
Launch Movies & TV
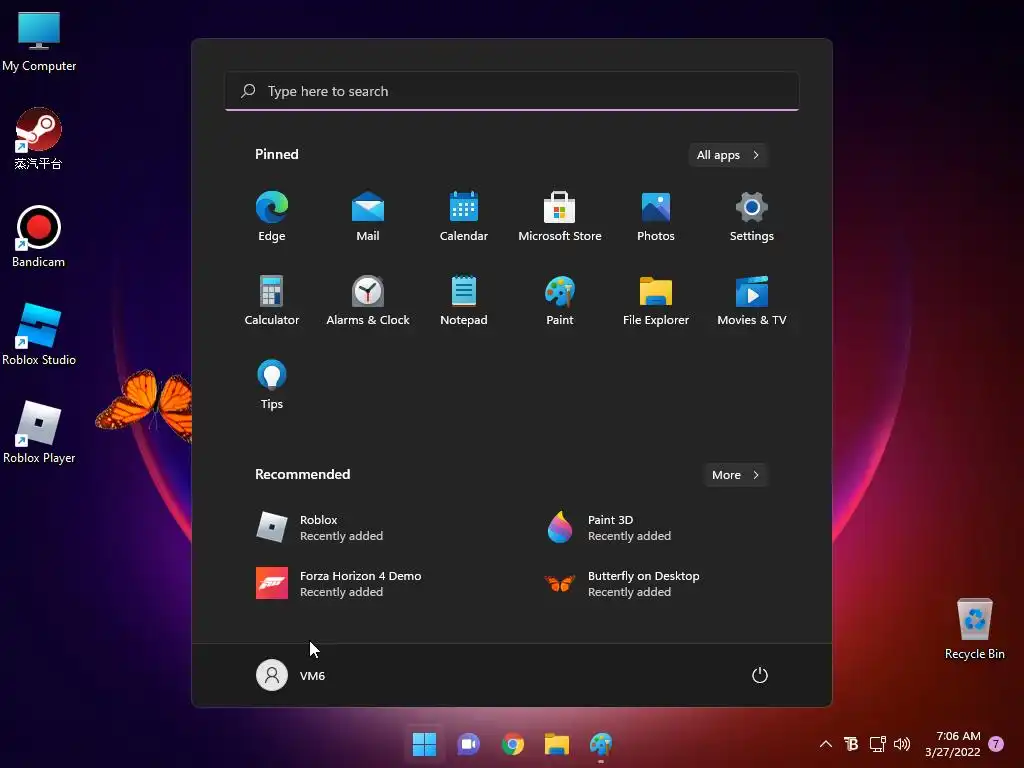[x=752, y=300]
